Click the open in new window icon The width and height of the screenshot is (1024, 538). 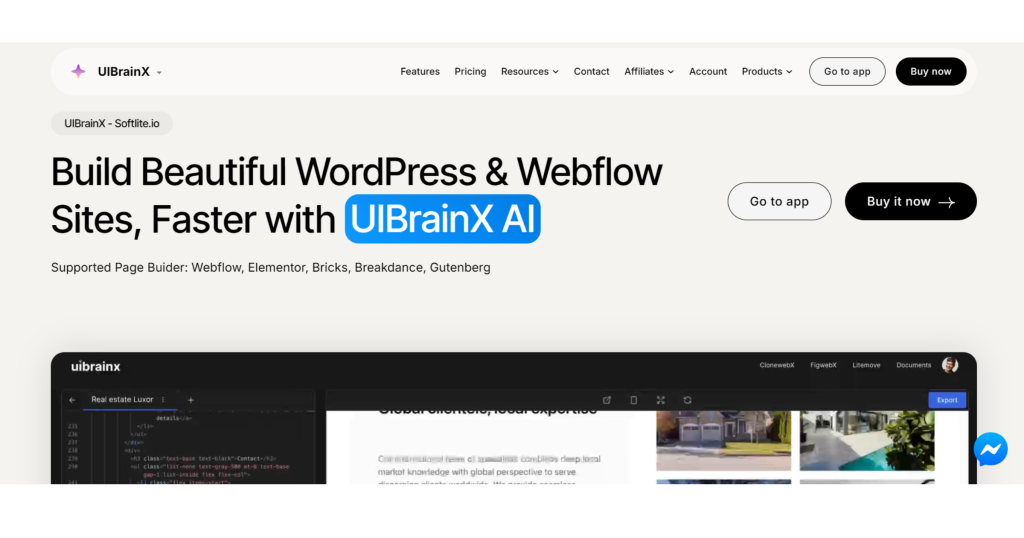[x=606, y=400]
